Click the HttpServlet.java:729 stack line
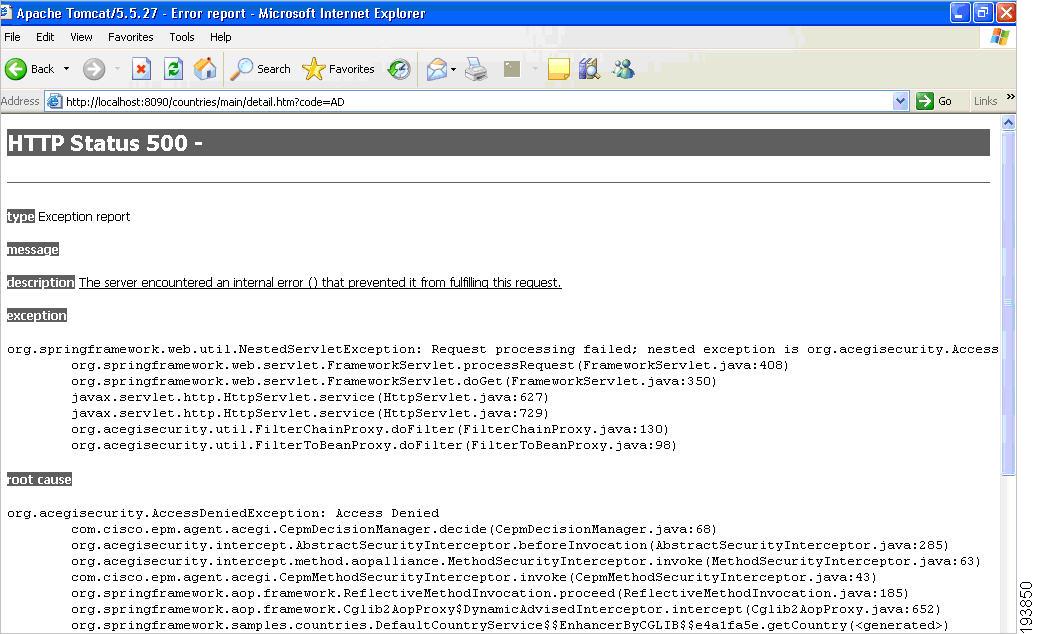The width and height of the screenshot is (1037, 634). (310, 413)
